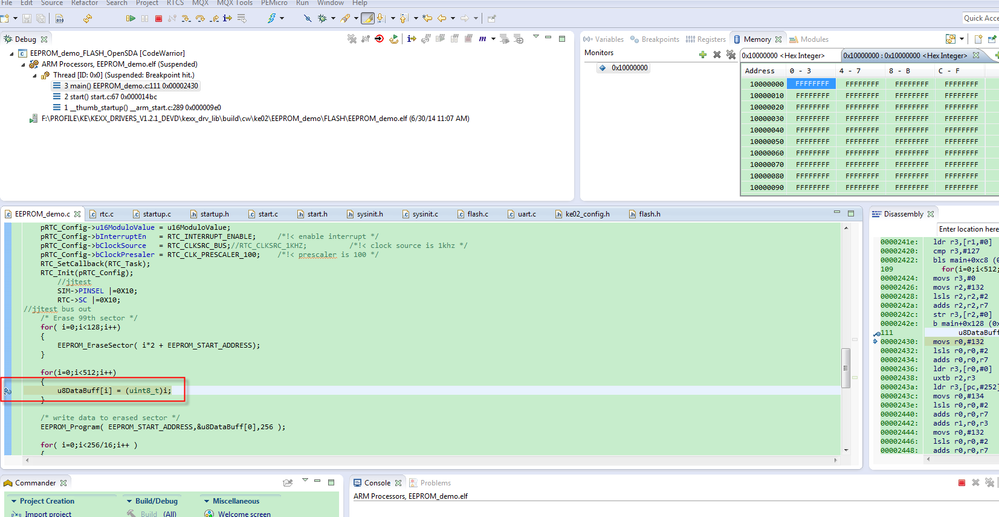This screenshot has width=999, height=517.
Task: Click the Step Return icon
Action: pos(214,18)
